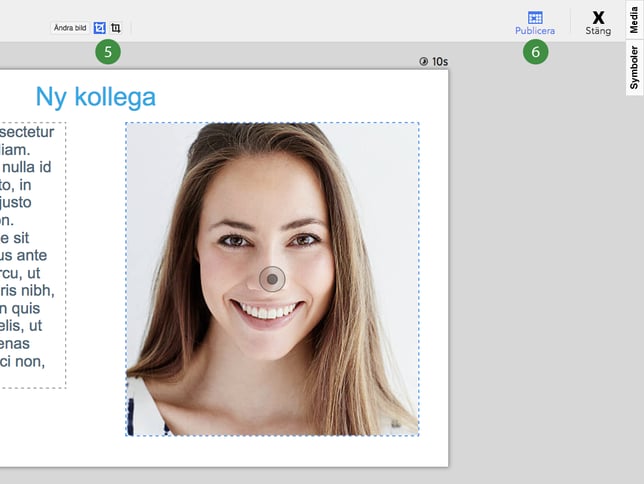Click the timer clock icon beside 10s
Viewport: 644px width, 484px height.
pos(424,62)
